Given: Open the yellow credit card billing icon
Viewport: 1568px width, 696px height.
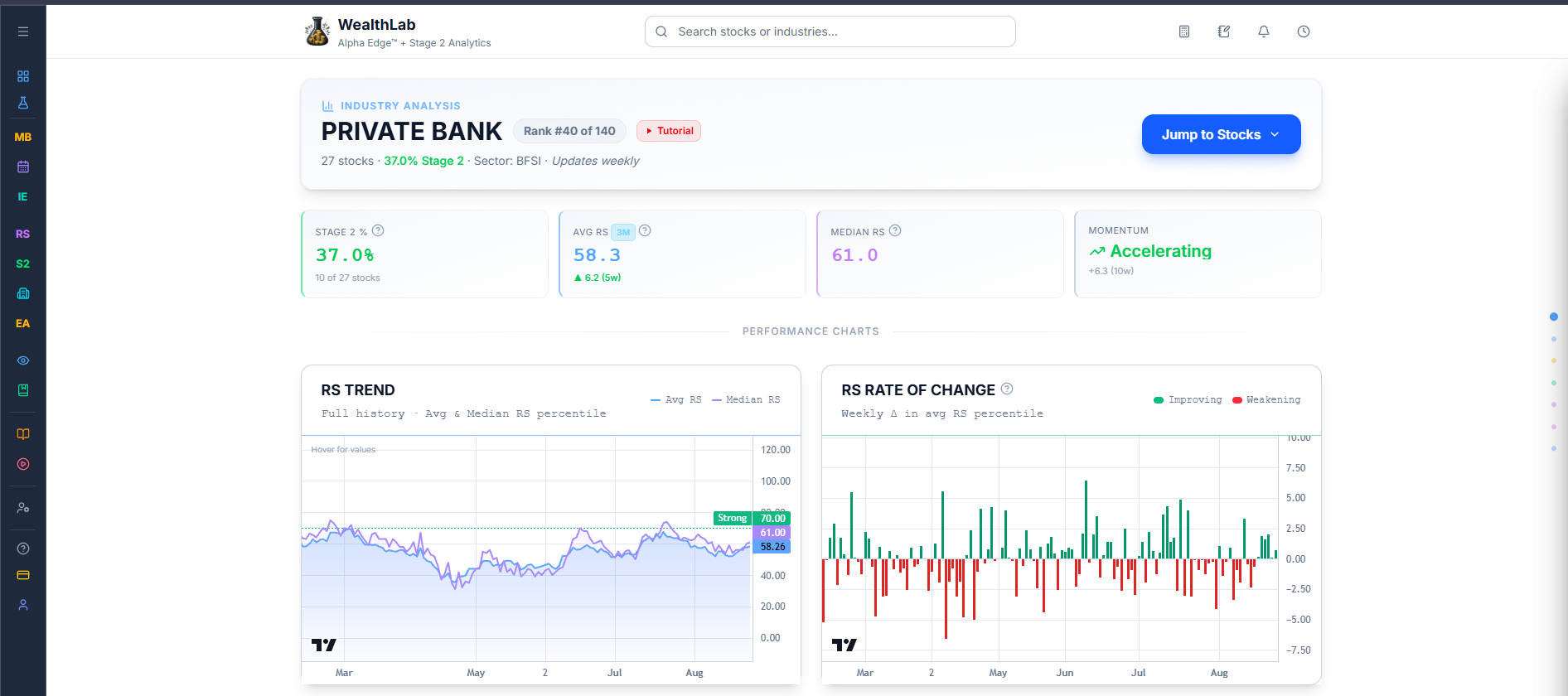Looking at the screenshot, I should [x=23, y=575].
